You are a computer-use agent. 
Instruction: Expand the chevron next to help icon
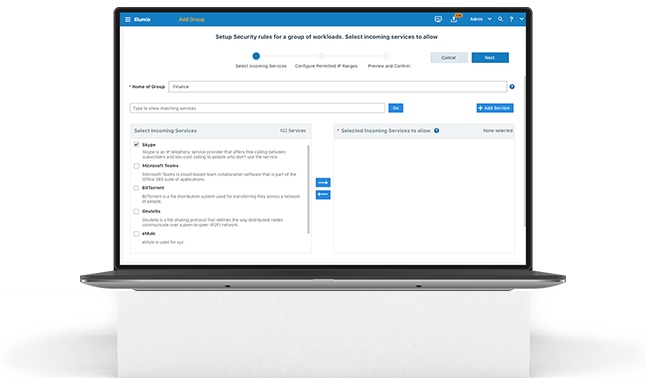coord(522,19)
